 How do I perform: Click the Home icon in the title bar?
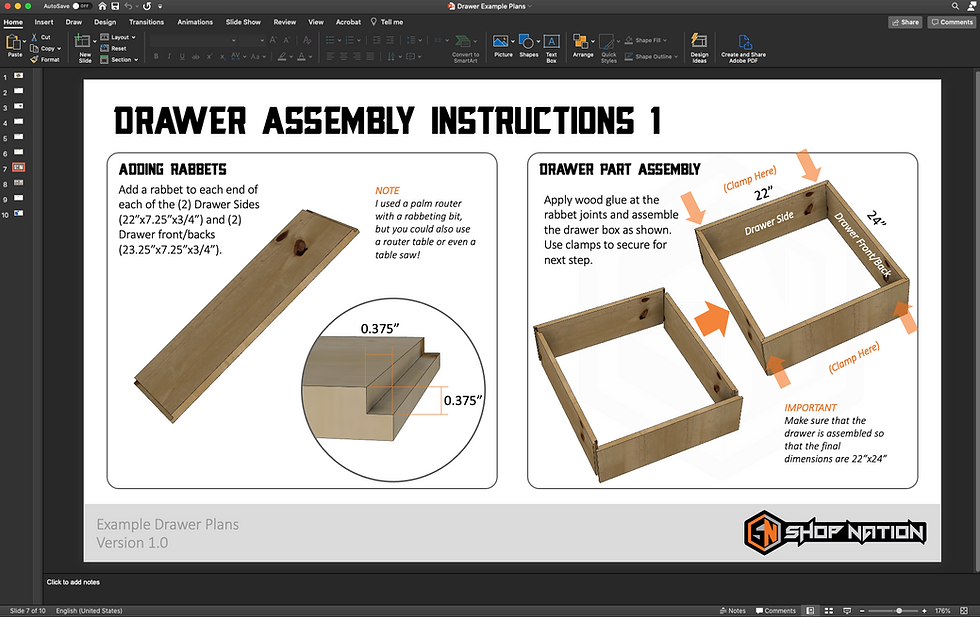(x=102, y=6)
